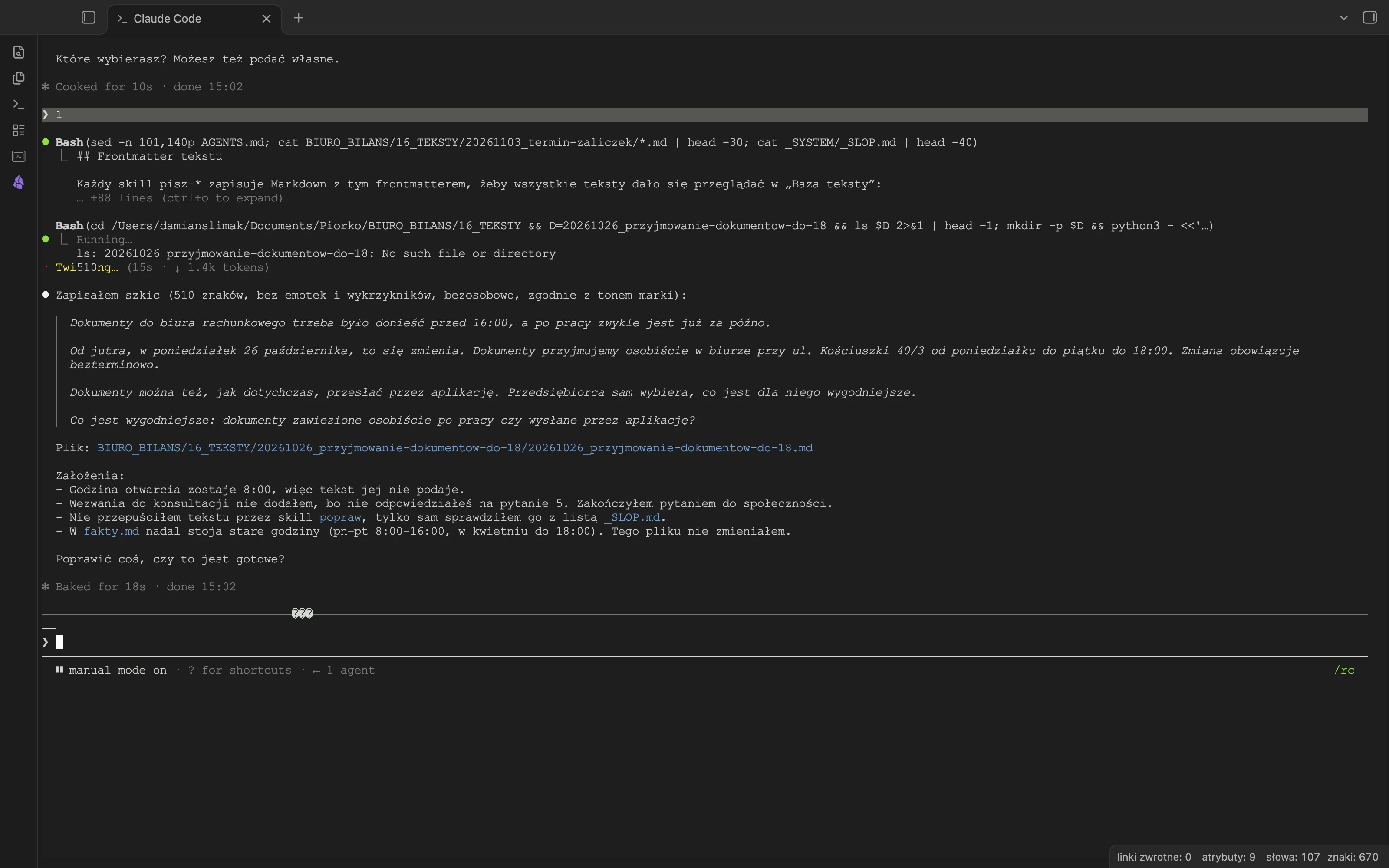Close the Claude Code tab
Screen dimensions: 1389x868
tap(267, 18)
